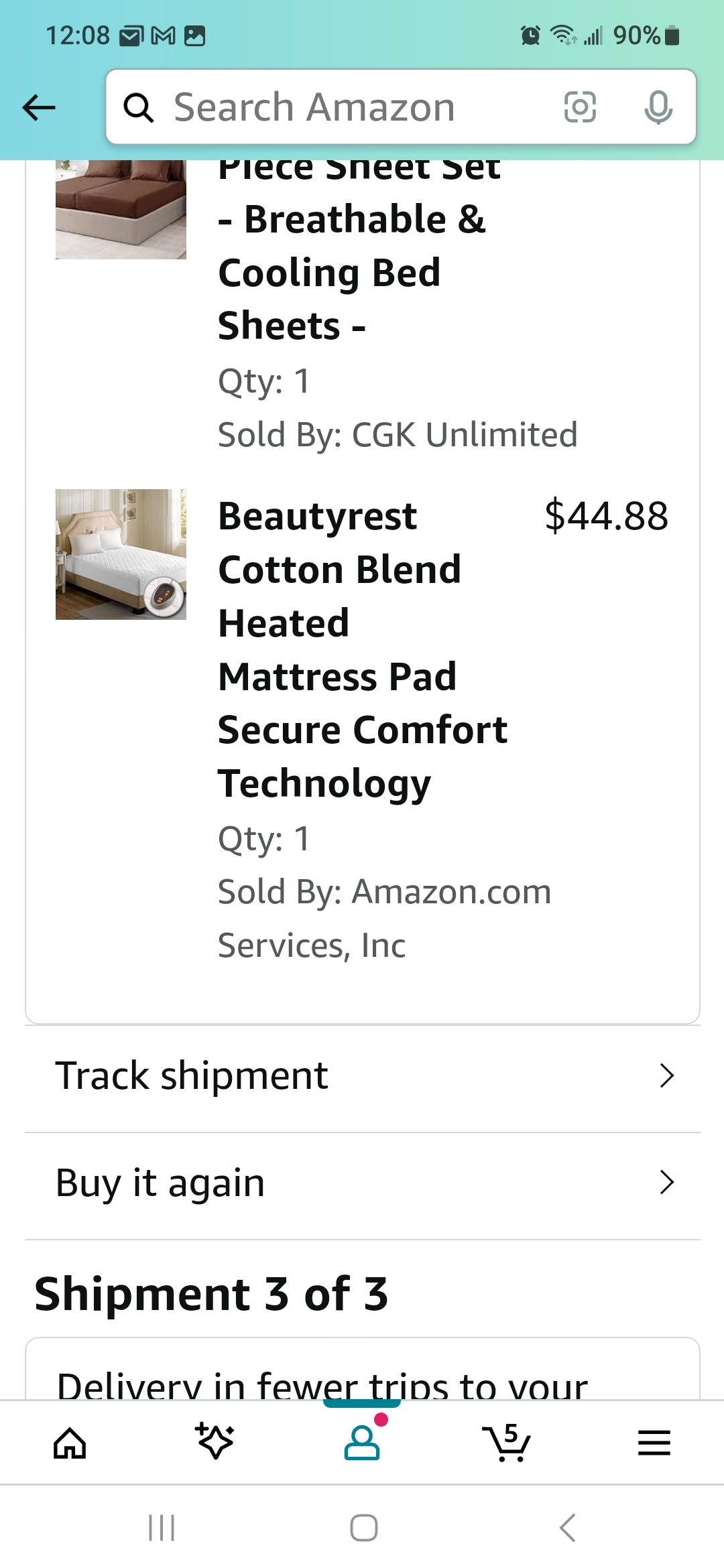Go to the Home tab in the bottom bar
This screenshot has width=724, height=1568.
(x=70, y=1442)
